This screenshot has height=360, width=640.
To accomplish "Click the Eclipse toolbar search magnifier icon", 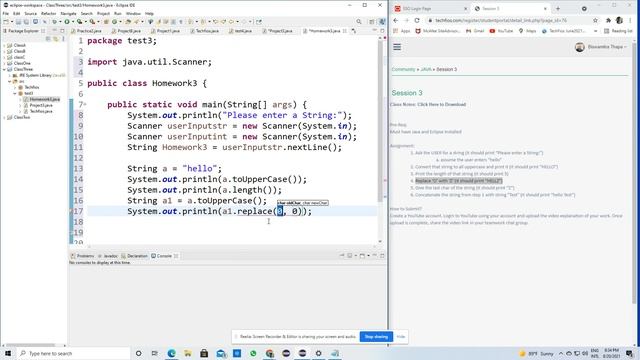I will [x=359, y=22].
